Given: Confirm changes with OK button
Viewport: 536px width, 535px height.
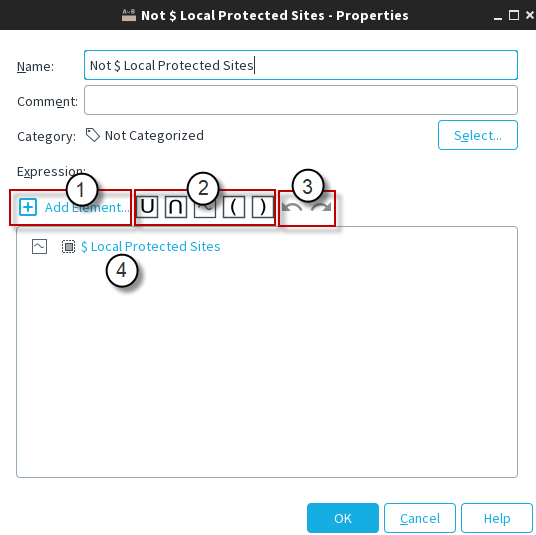Looking at the screenshot, I should coord(343,518).
